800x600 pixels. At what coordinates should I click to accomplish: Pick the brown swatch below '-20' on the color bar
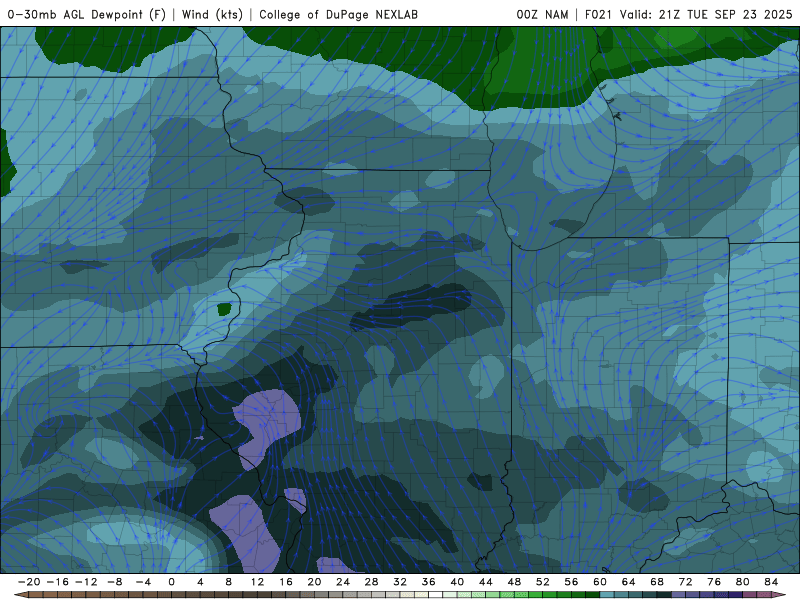click(x=36, y=595)
